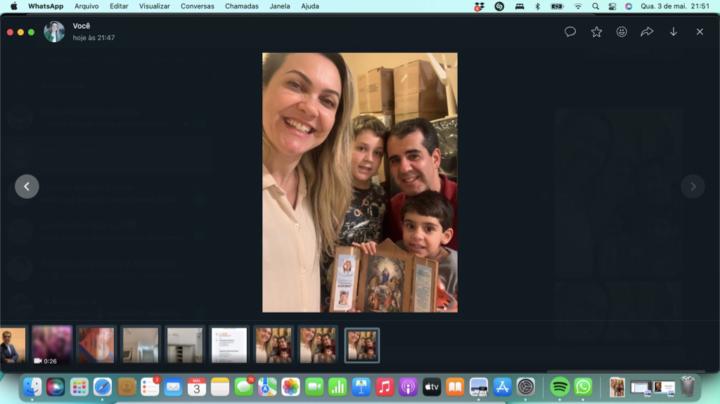Open Messages from the Dock
720x404 pixels.
244,387
